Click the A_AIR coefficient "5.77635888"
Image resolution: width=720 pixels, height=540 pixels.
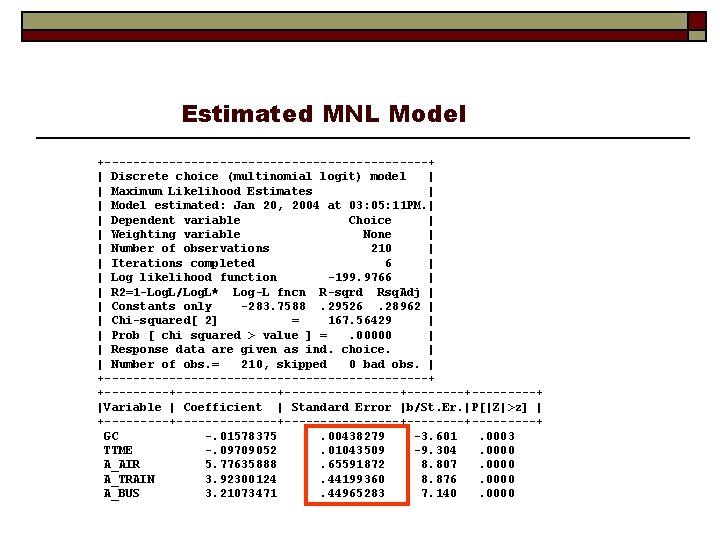click(x=241, y=464)
